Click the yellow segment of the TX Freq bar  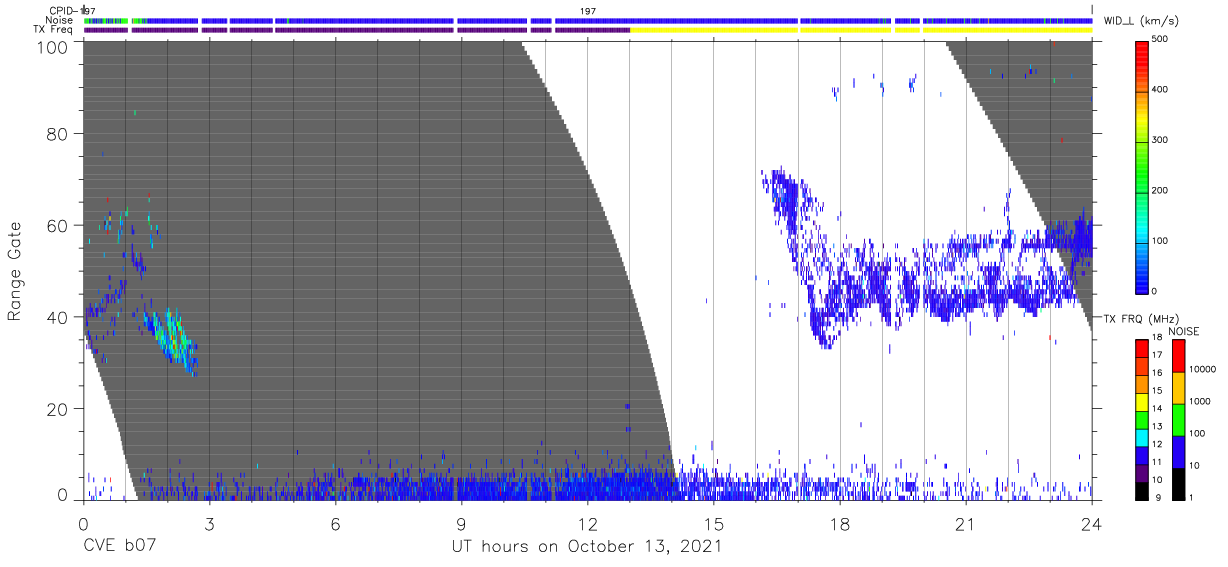pyautogui.click(x=861, y=30)
